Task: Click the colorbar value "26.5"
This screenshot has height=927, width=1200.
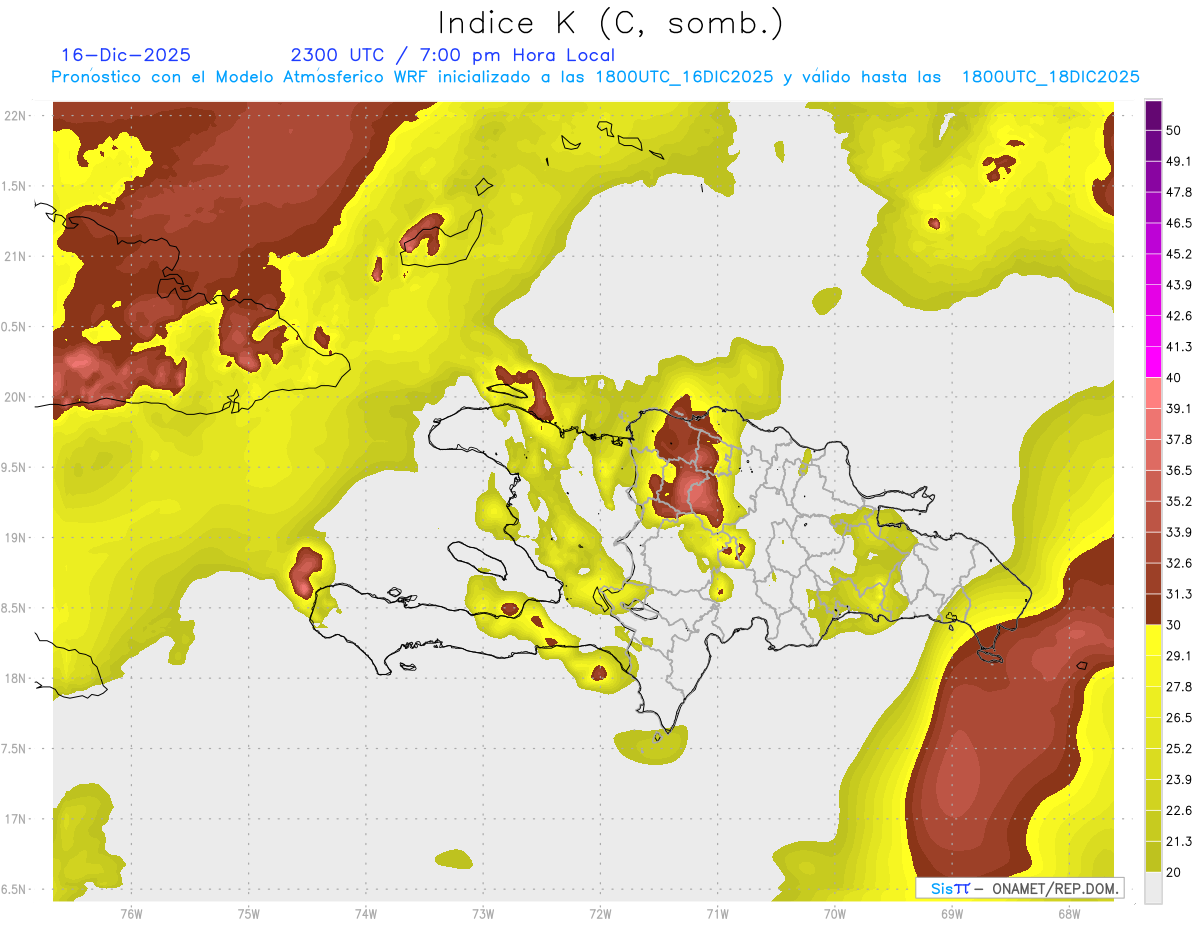Action: pos(1179,718)
